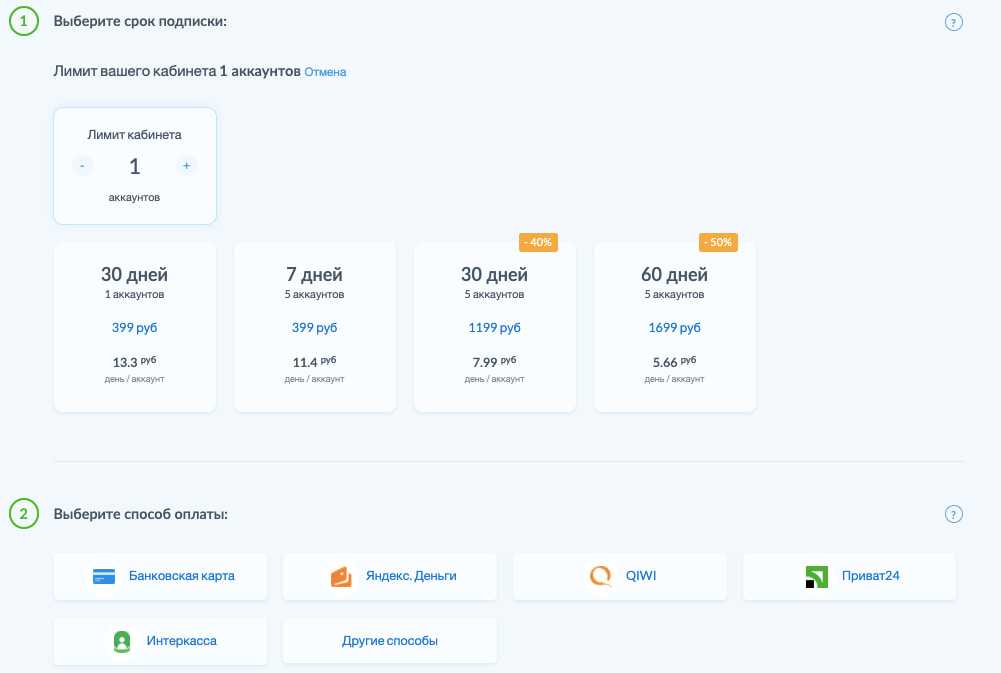
Task: Choose Яндекс. Деньги payment method
Action: click(390, 576)
